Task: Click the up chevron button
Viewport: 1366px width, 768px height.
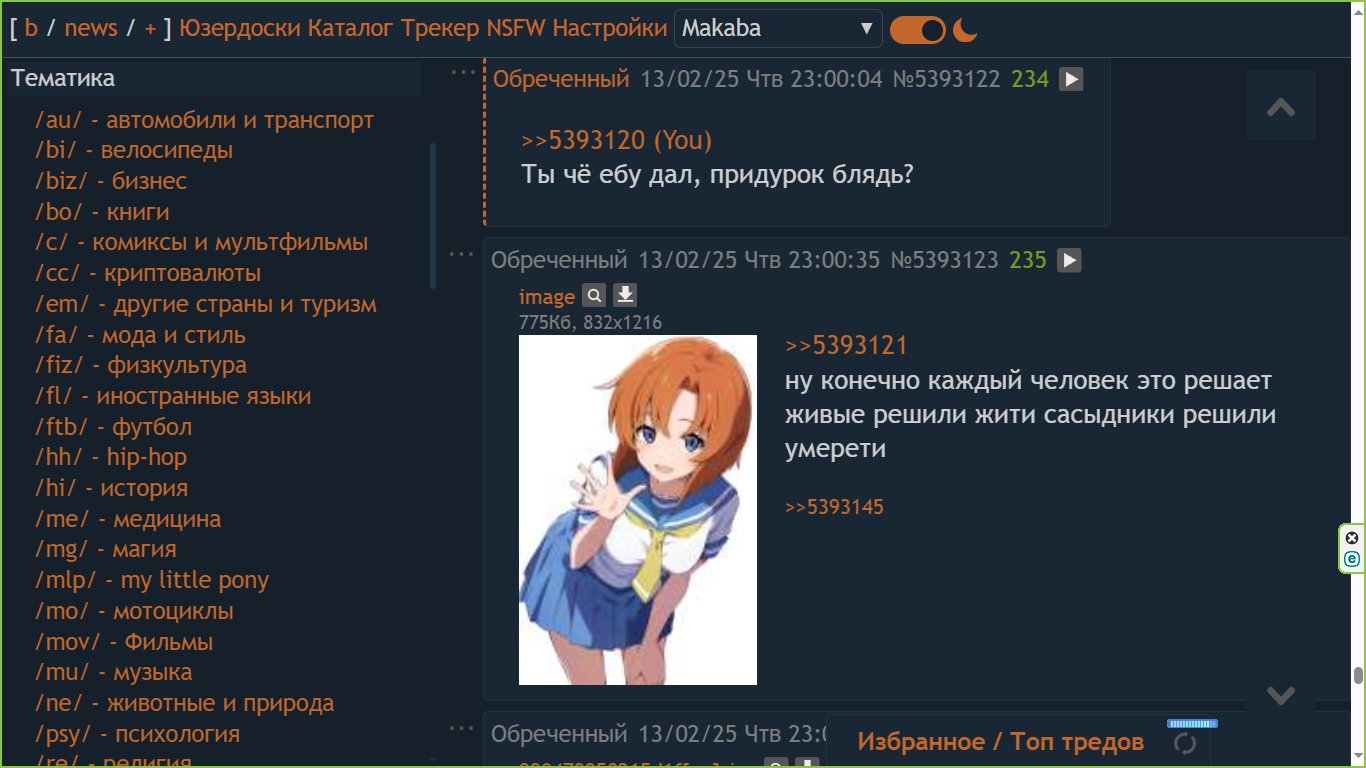Action: pos(1281,106)
